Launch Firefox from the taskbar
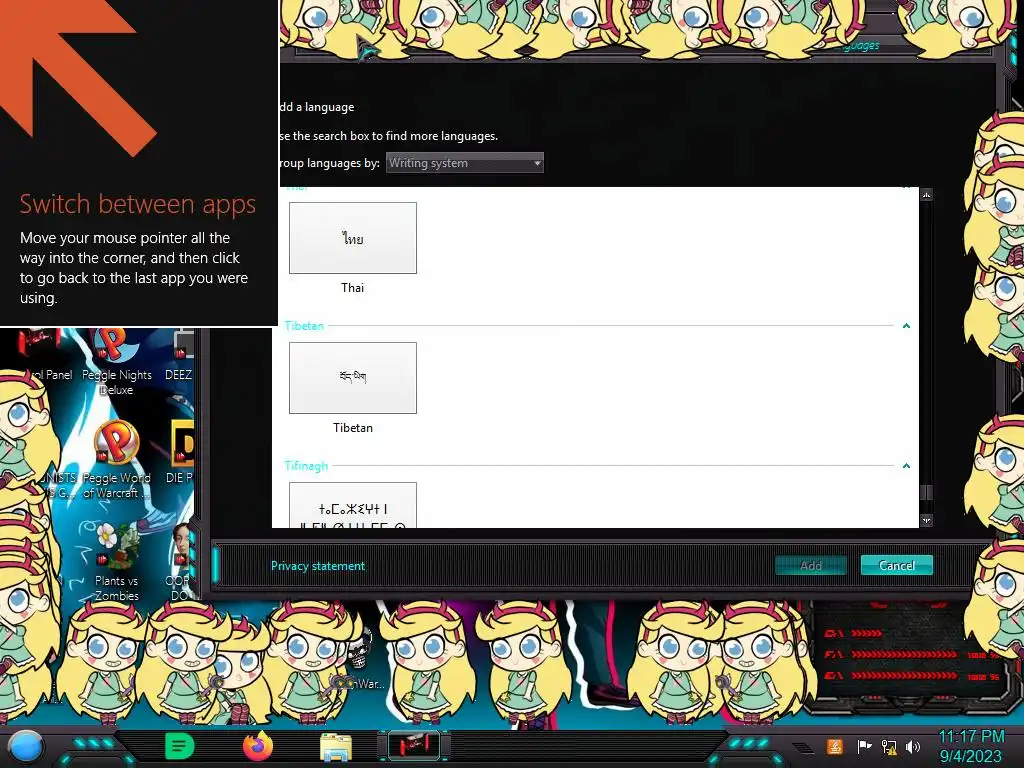The height and width of the screenshot is (768, 1024). [x=258, y=746]
